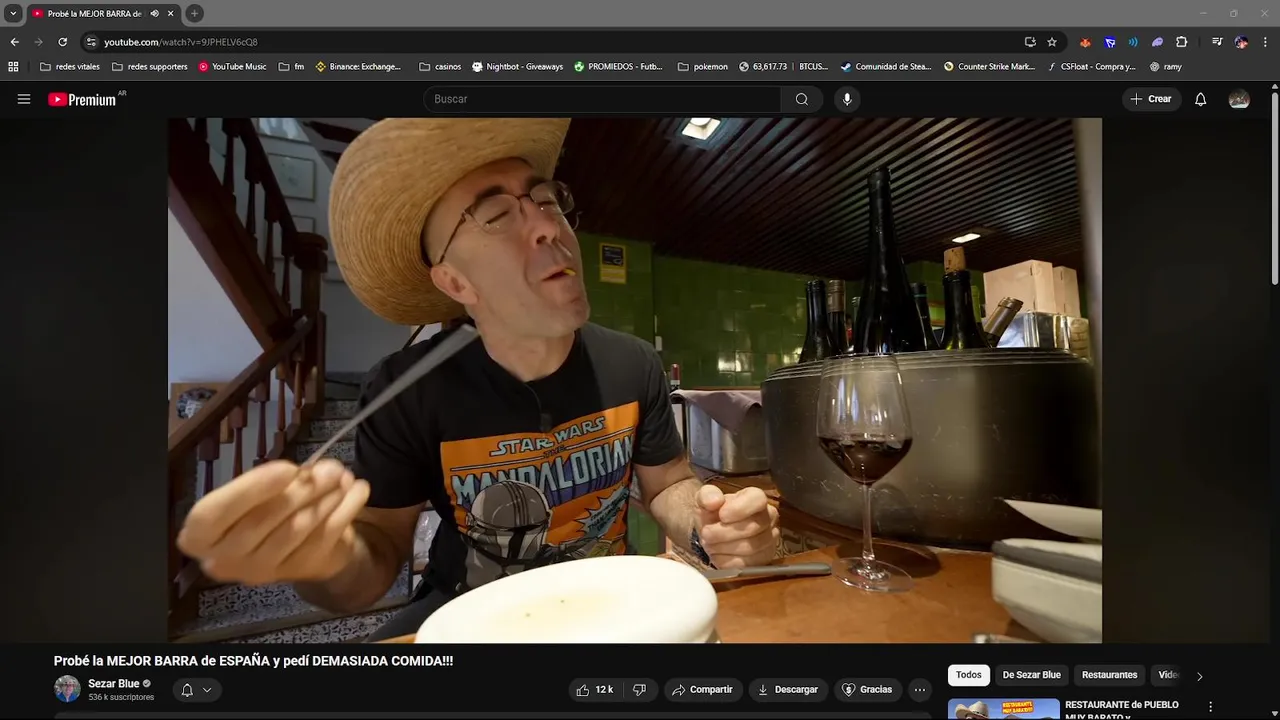Click the Gracias thanks button

tap(867, 689)
